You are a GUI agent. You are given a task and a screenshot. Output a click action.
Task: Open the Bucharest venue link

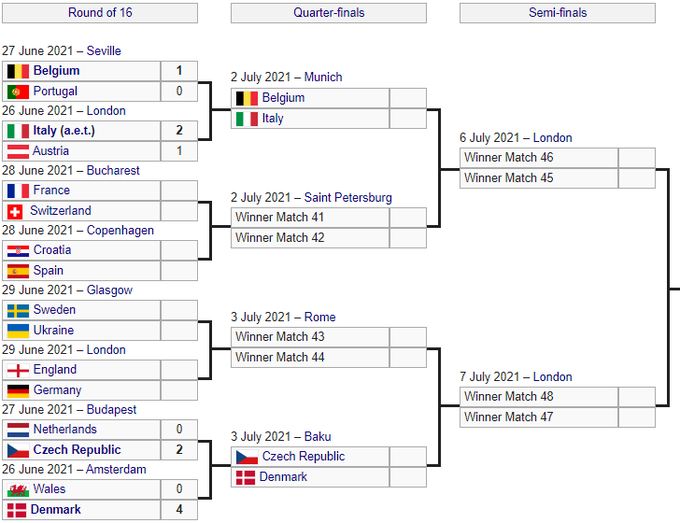coord(112,171)
